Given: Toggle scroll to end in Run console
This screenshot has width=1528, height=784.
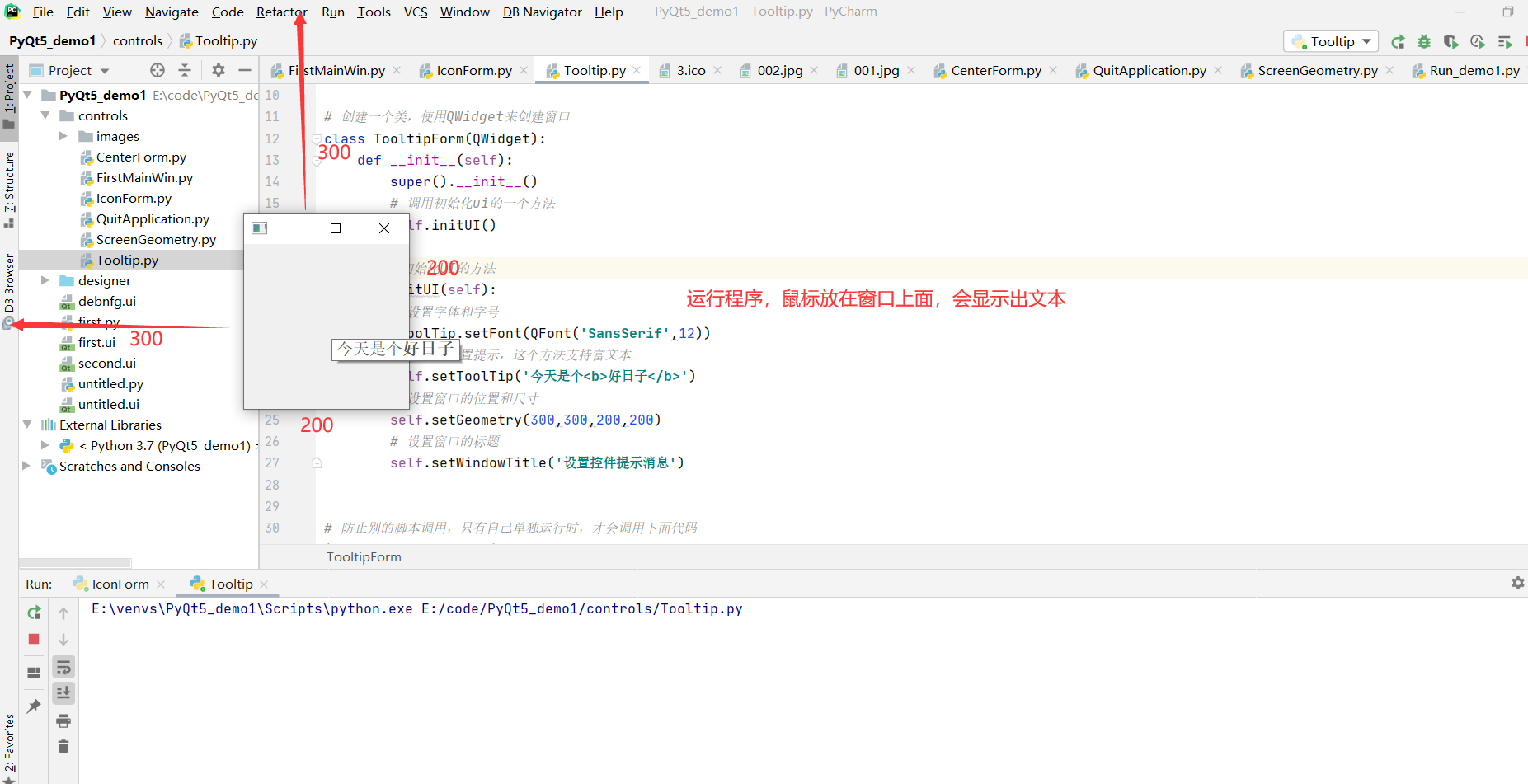Looking at the screenshot, I should [x=63, y=693].
